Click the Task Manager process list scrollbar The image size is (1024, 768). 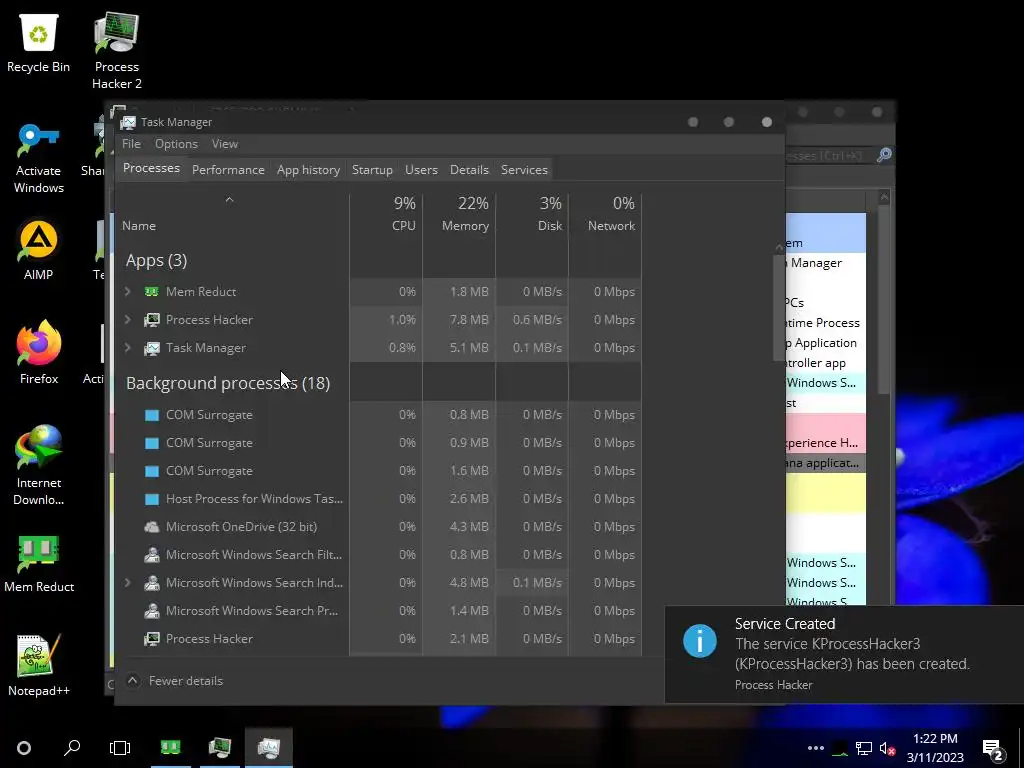pos(778,307)
